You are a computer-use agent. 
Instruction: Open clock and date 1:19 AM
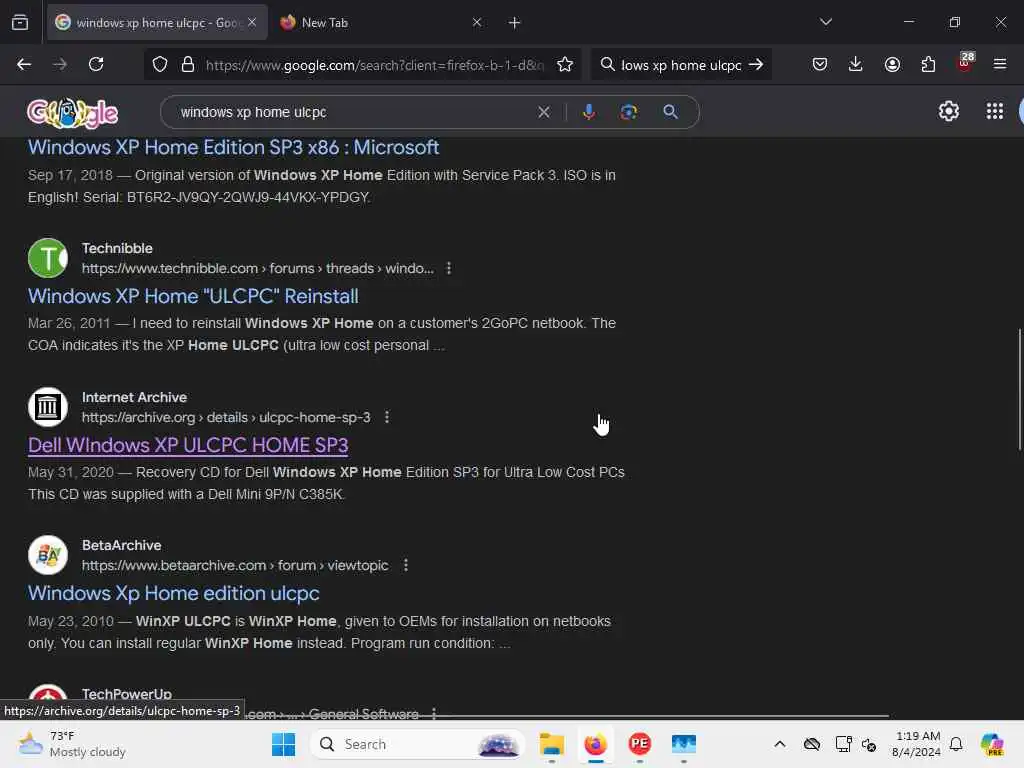[x=917, y=744]
